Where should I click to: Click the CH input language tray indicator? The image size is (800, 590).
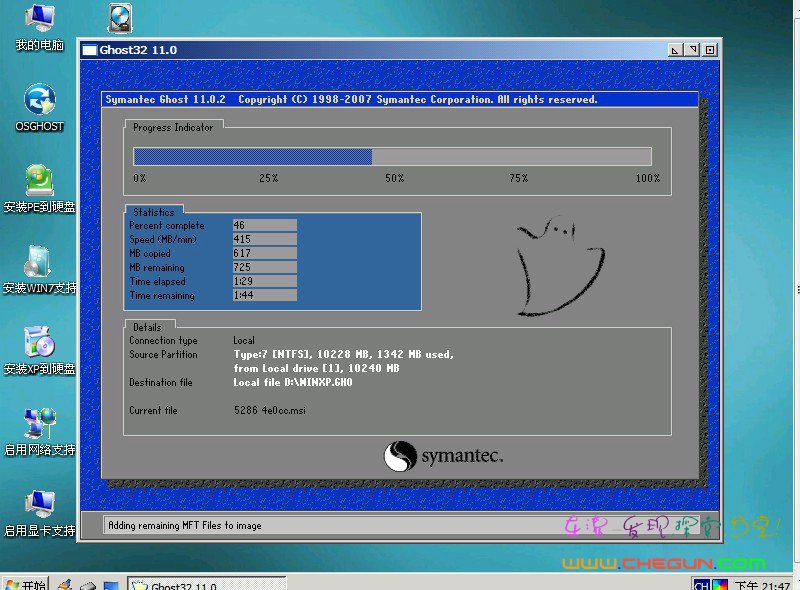pos(702,585)
